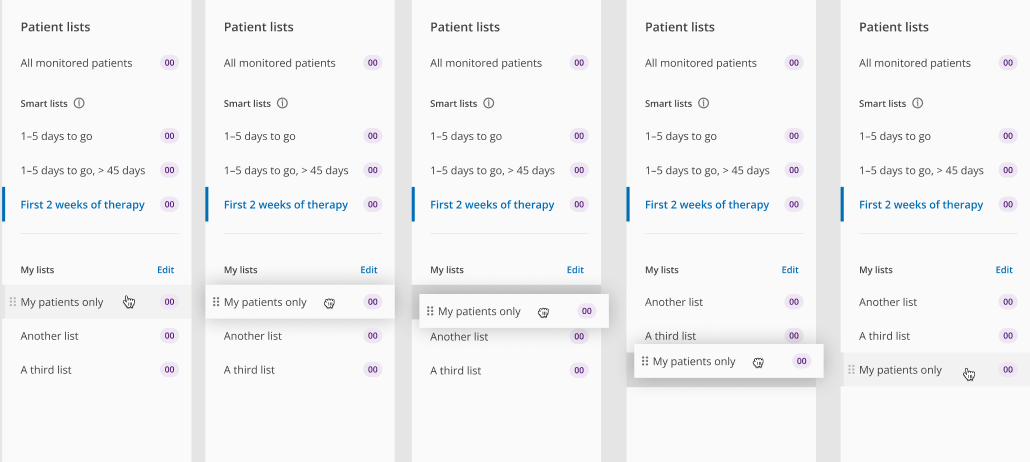This screenshot has height=462, width=1030.
Task: Click Smart lists info icon in leftmost panel
Action: (x=80, y=103)
